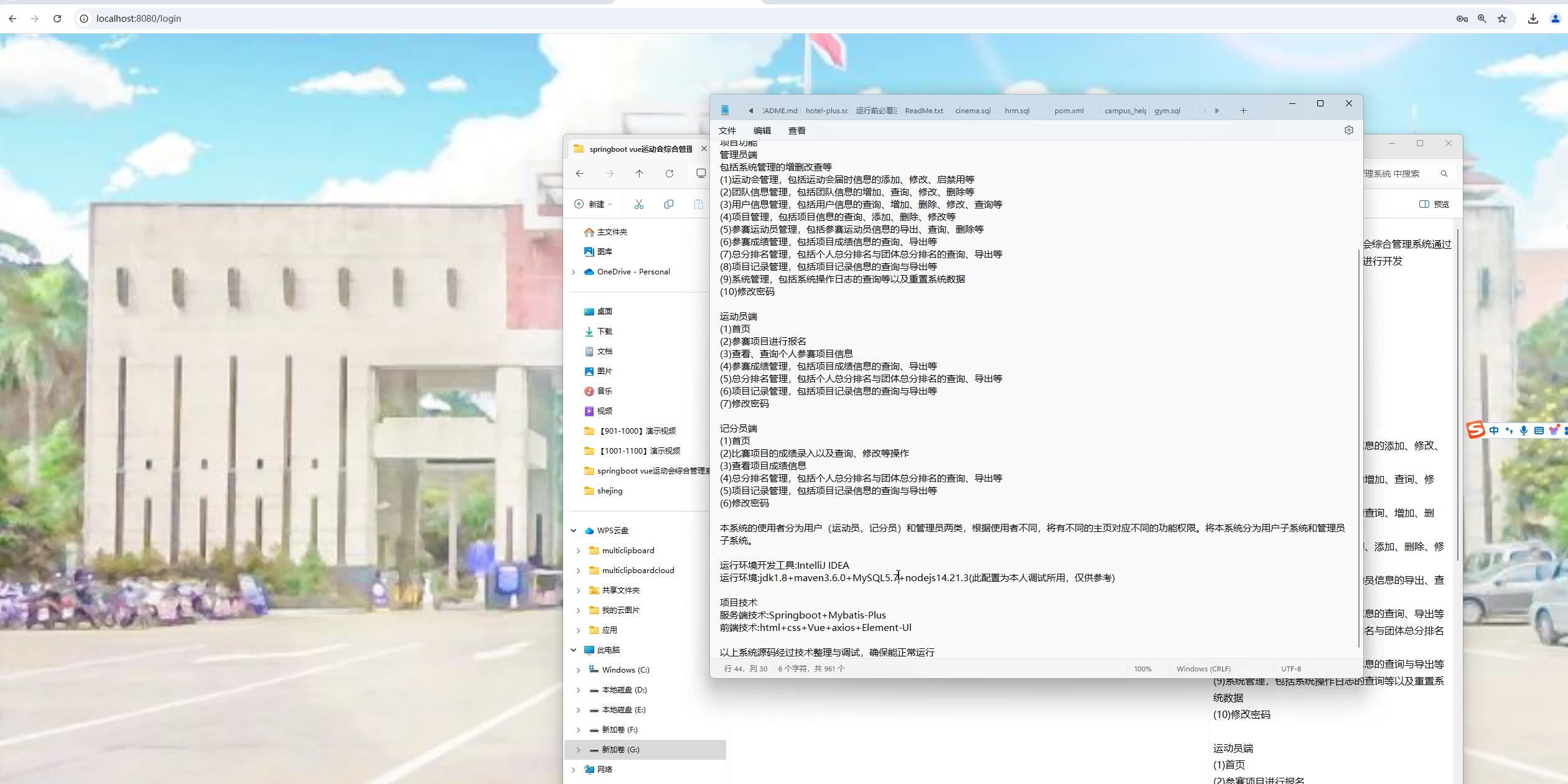1568x784 pixels.
Task: Click Explorer up-directory arrow
Action: [x=639, y=174]
